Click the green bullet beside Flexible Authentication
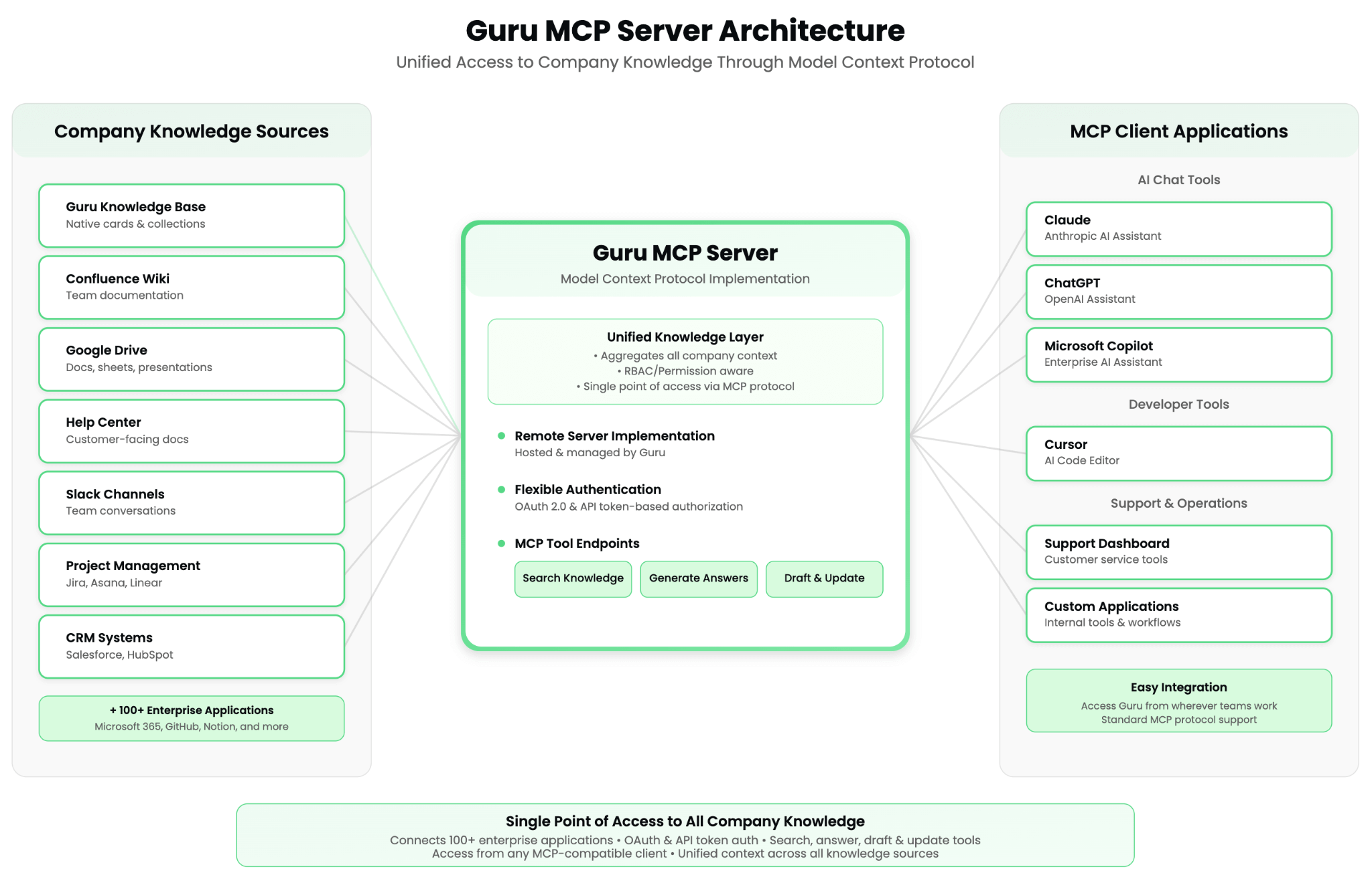This screenshot has height=879, width=1372. pyautogui.click(x=501, y=490)
